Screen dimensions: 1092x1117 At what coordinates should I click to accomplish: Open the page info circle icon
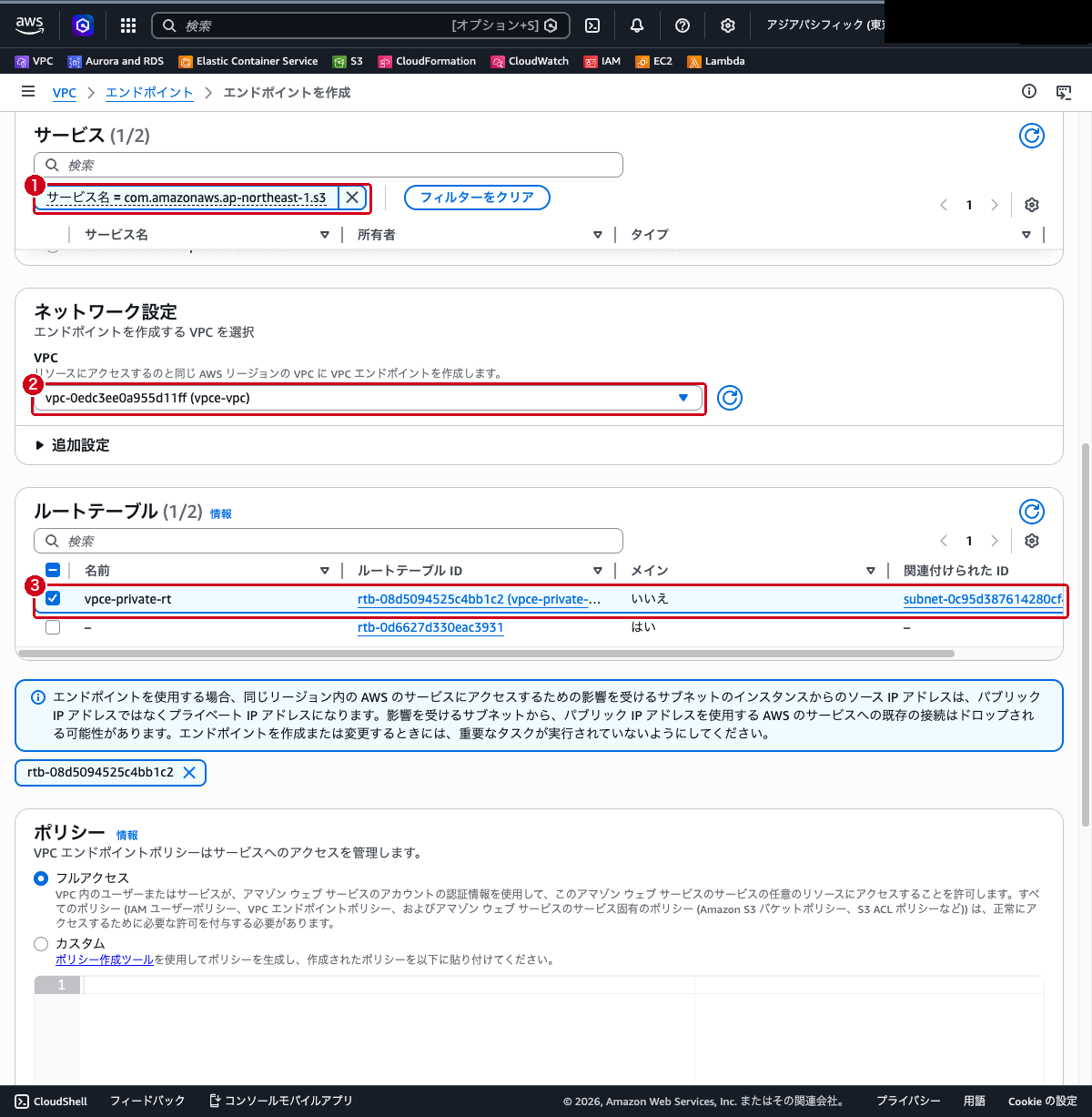(1029, 91)
